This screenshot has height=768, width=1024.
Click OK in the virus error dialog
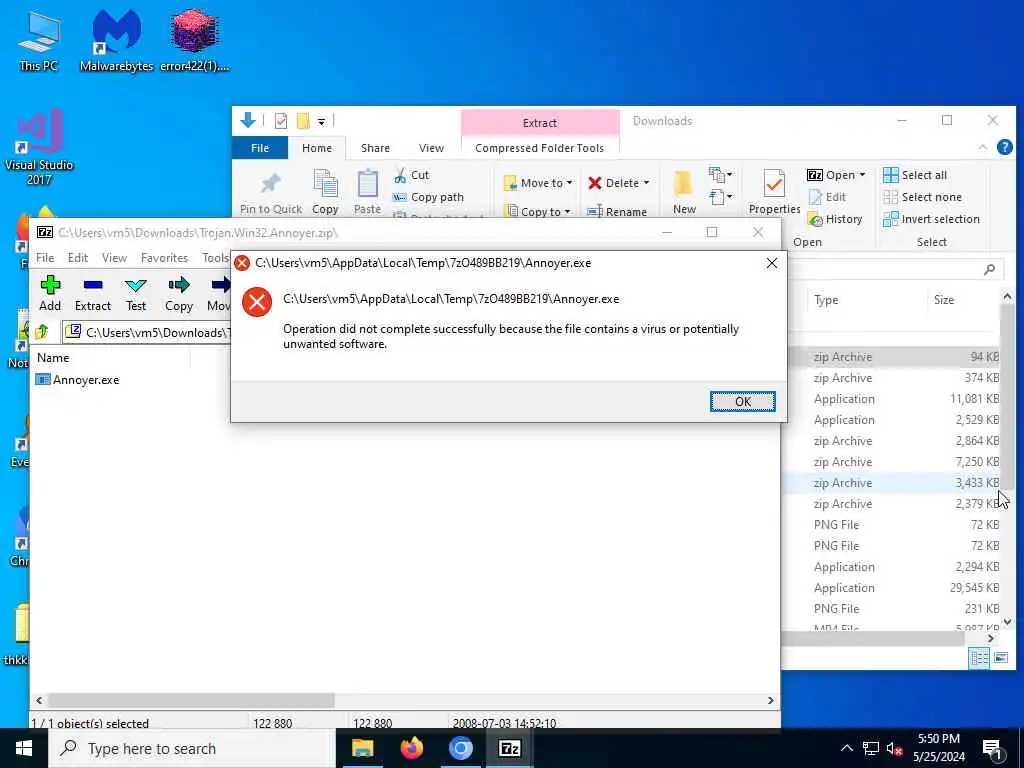743,401
